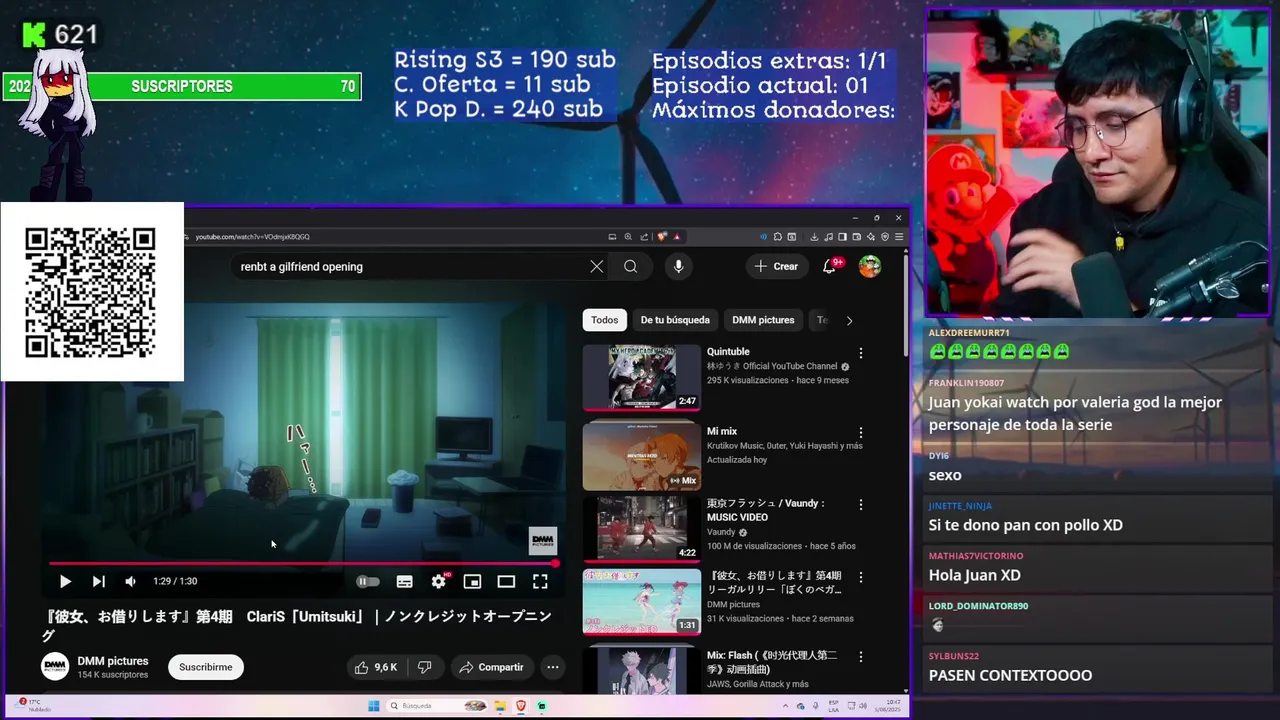Click the browser address bar URL
This screenshot has height=720, width=1280.
point(253,237)
